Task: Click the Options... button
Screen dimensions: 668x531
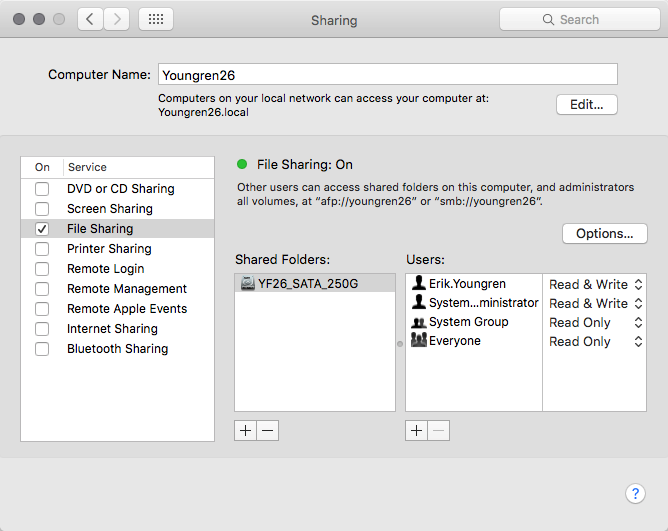Action: coord(605,233)
